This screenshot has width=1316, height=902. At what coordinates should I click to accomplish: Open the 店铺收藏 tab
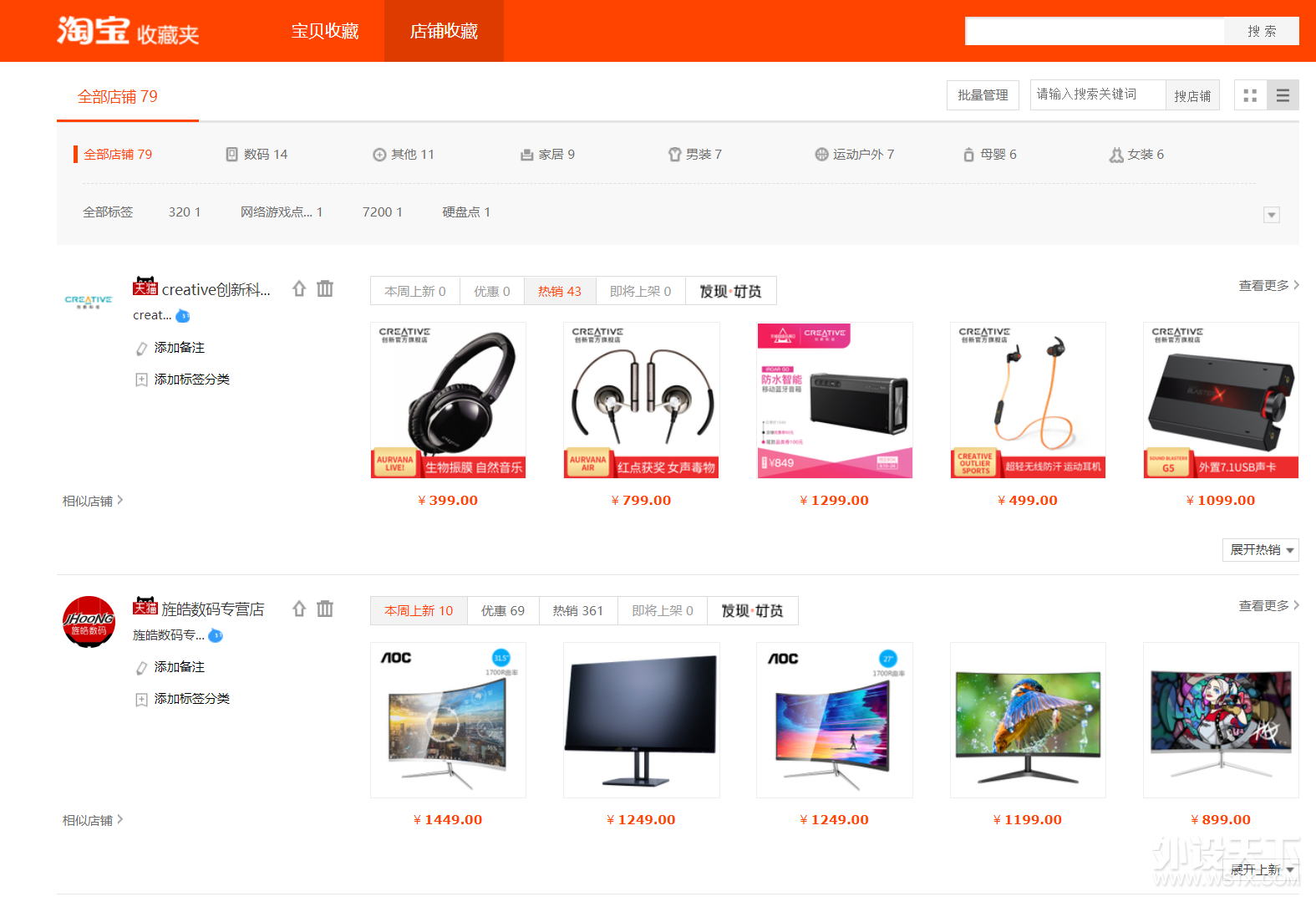click(444, 31)
